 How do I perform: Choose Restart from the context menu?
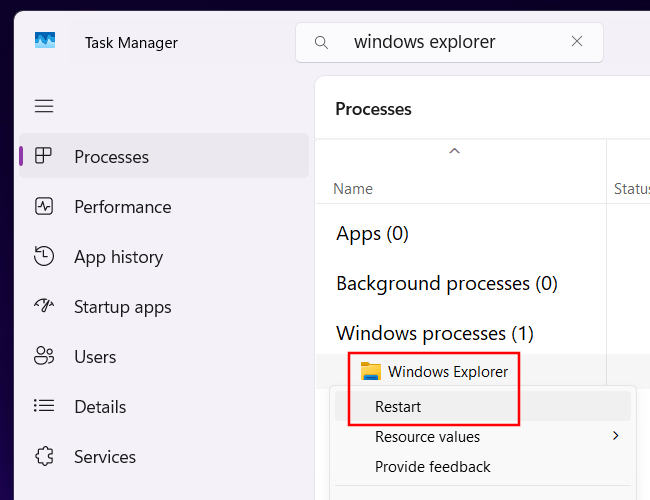[x=483, y=406]
